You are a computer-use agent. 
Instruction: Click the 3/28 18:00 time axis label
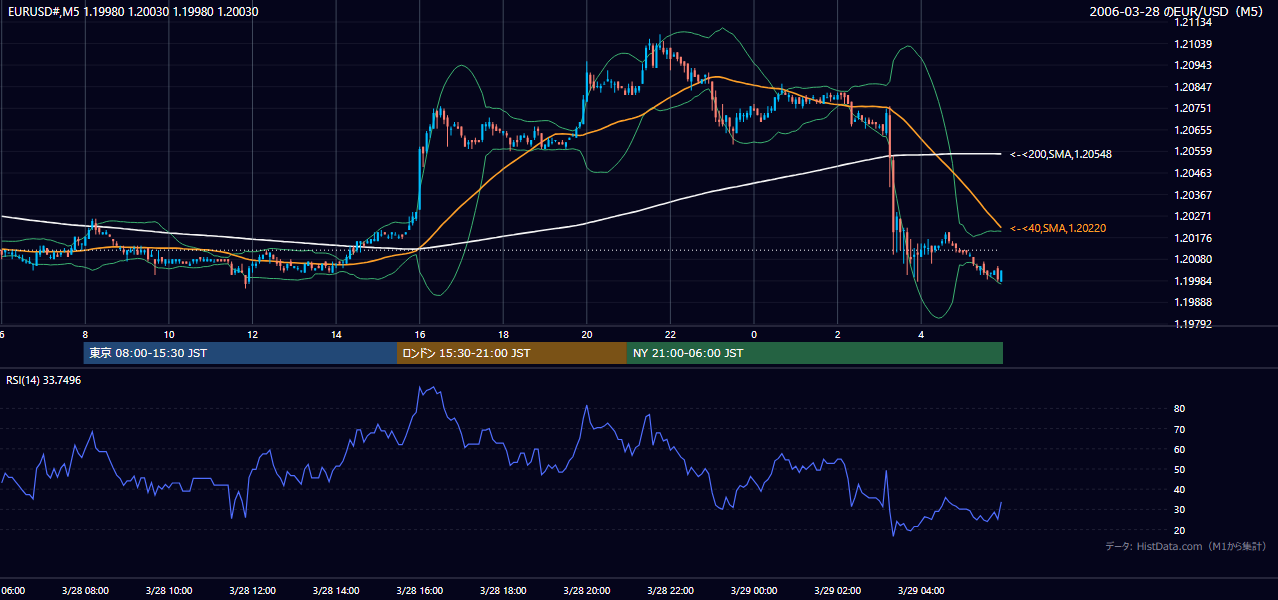pos(502,590)
